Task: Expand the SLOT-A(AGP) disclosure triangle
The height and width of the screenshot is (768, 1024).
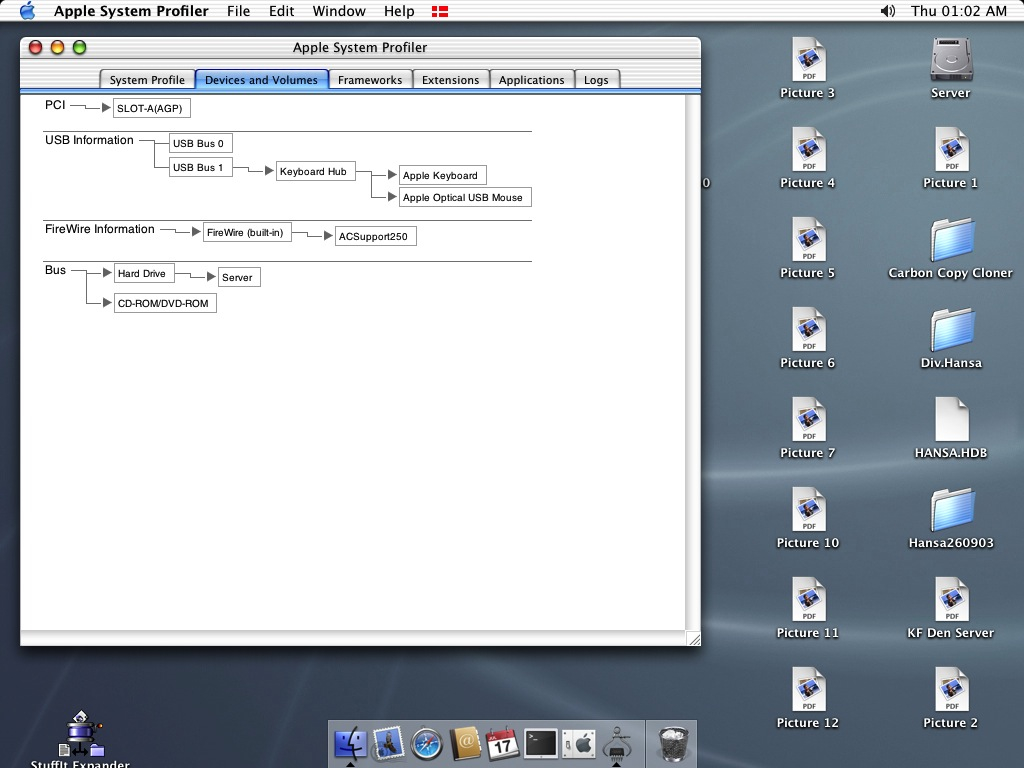Action: coord(106,107)
